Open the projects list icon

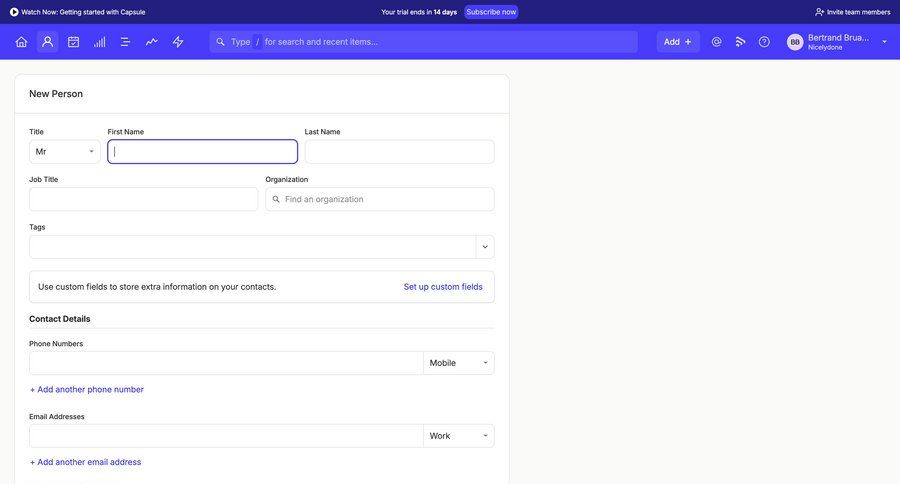coord(126,42)
